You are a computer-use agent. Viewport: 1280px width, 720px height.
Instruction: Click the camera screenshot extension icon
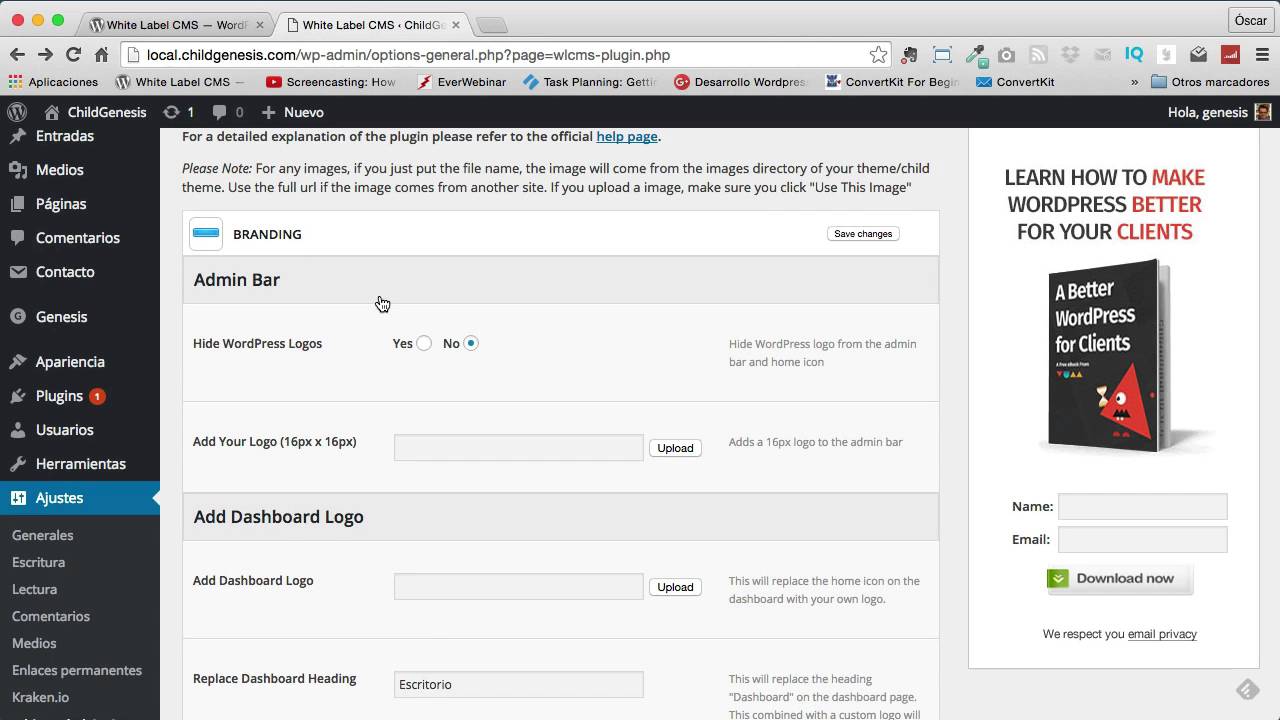(1006, 55)
